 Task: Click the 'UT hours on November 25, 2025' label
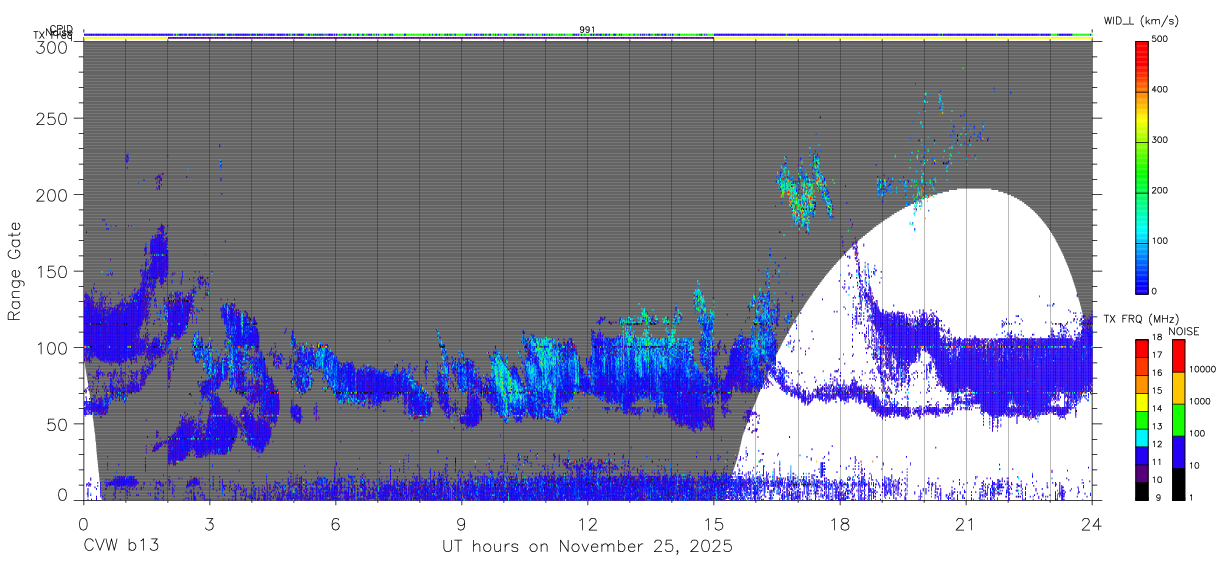[x=588, y=547]
